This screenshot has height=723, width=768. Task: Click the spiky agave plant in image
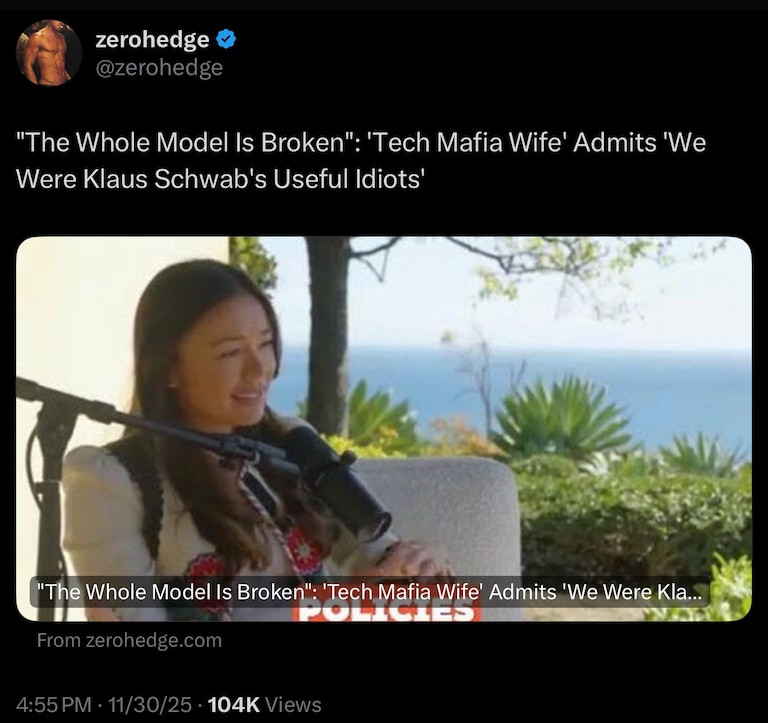(563, 416)
